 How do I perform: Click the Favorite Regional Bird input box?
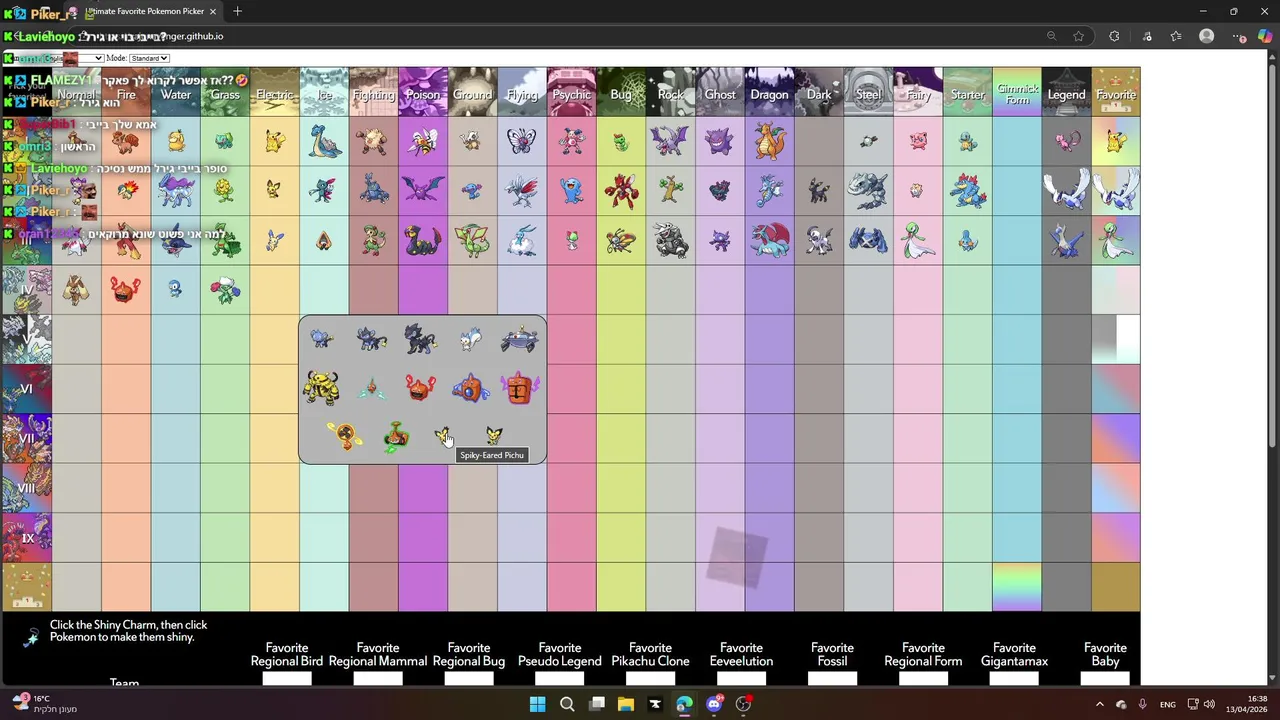click(x=287, y=679)
